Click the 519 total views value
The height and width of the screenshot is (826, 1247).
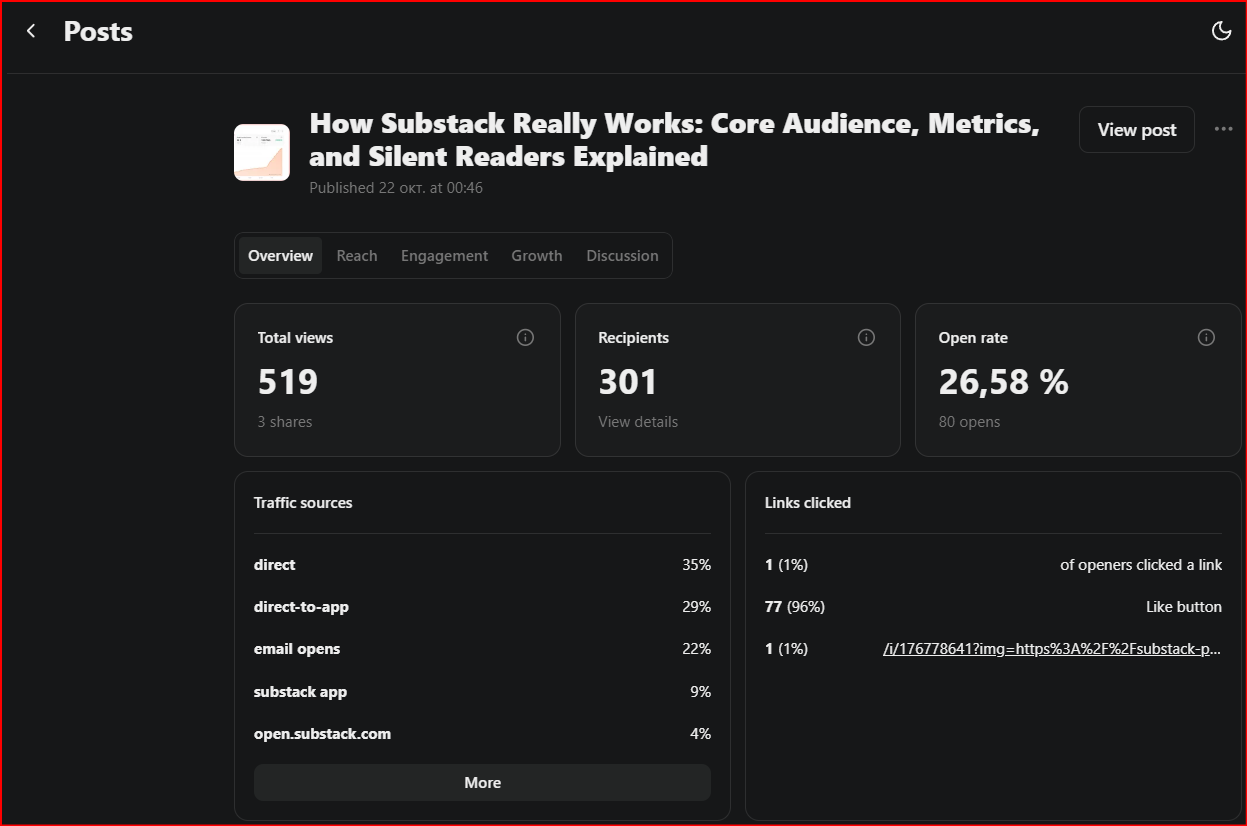click(x=288, y=382)
